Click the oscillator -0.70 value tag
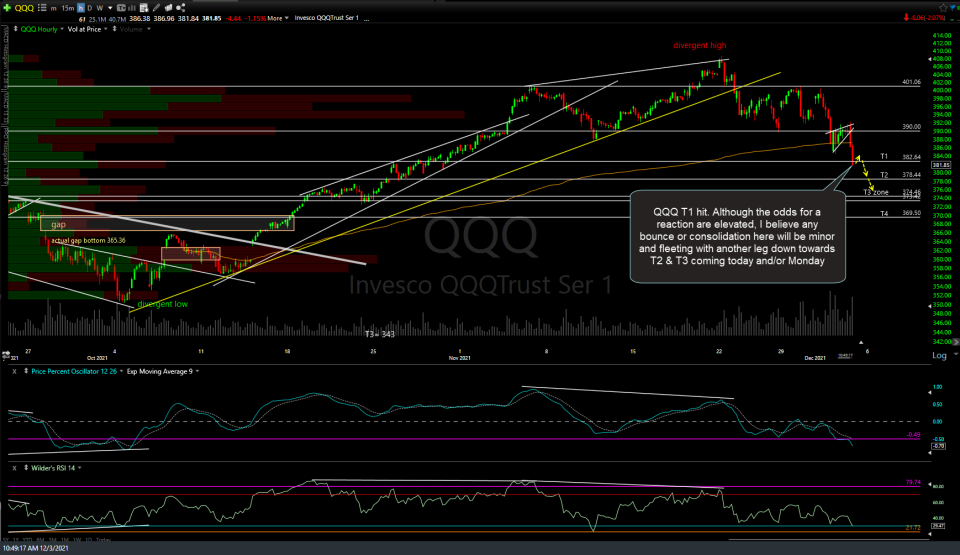 [939, 446]
